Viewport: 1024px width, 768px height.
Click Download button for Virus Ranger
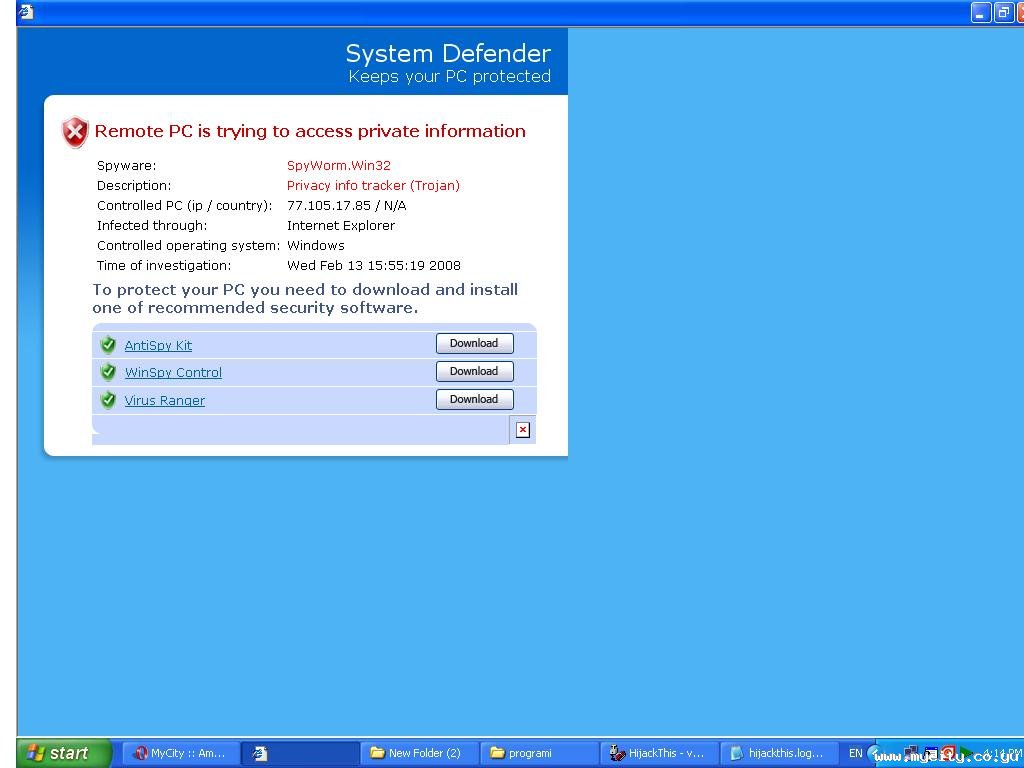pos(475,399)
